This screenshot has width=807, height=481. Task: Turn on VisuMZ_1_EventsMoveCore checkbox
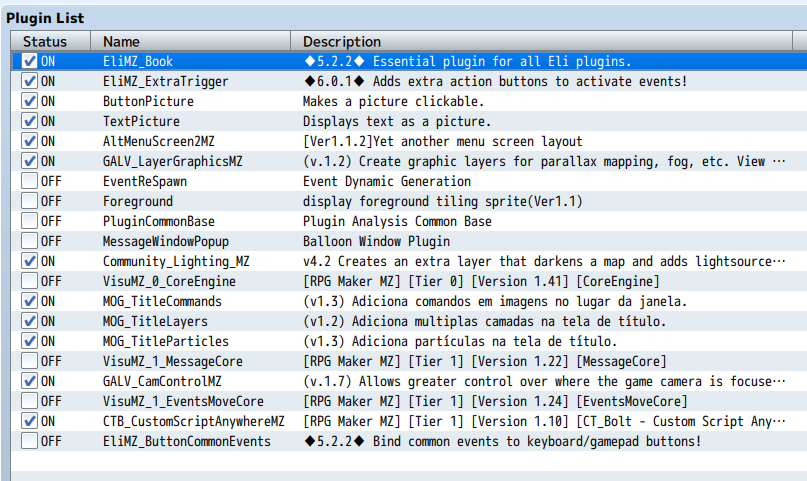29,402
